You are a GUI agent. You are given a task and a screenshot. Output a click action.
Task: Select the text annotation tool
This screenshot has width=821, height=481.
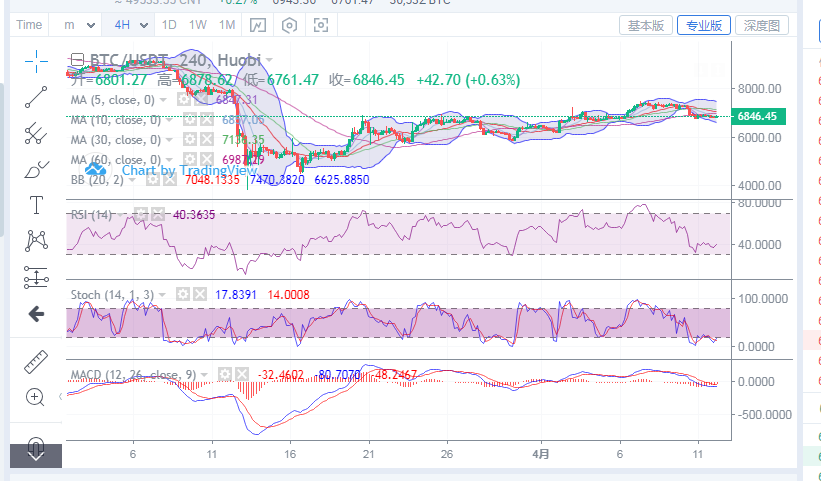(36, 205)
